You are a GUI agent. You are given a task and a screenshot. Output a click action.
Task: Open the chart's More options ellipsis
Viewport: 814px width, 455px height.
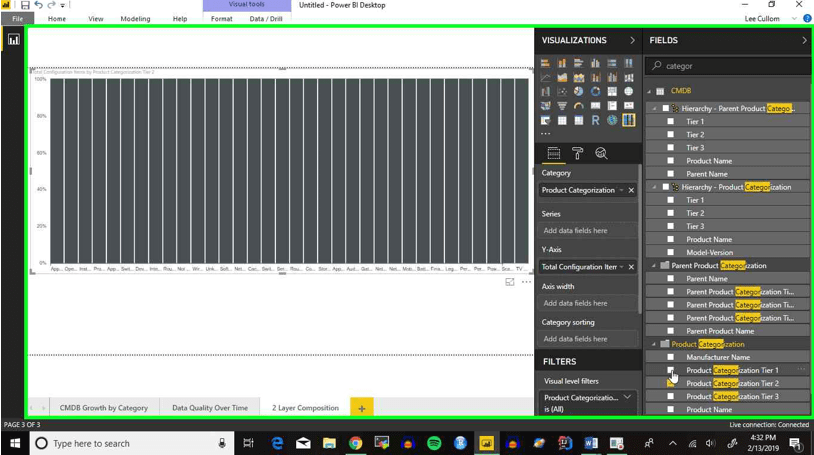(x=526, y=282)
